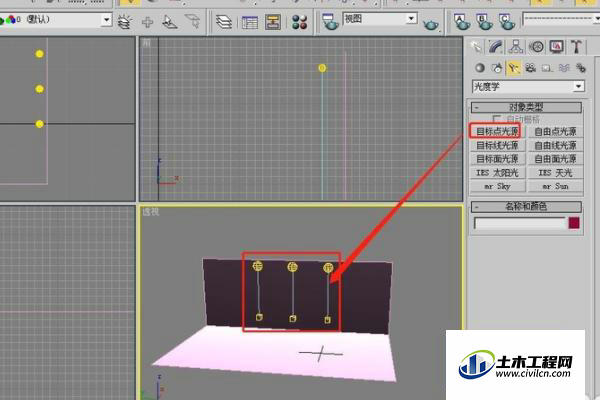Image resolution: width=600 pixels, height=400 pixels.
Task: Click the IES 太阳光 button
Action: (x=497, y=173)
